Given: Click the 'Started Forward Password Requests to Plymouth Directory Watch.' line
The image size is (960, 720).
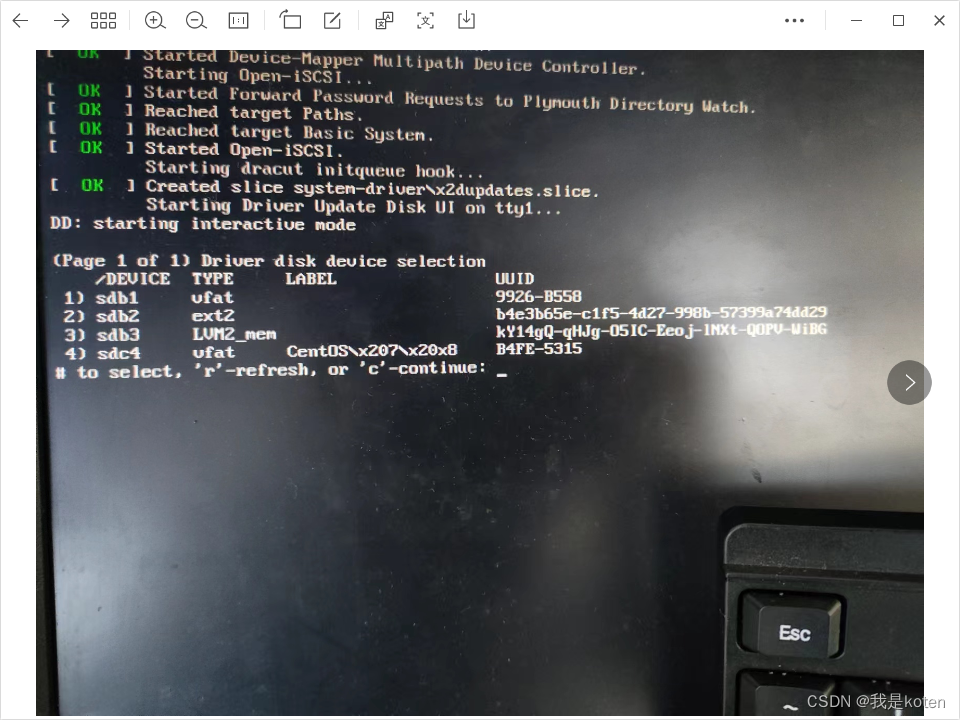Looking at the screenshot, I should pos(450,100).
